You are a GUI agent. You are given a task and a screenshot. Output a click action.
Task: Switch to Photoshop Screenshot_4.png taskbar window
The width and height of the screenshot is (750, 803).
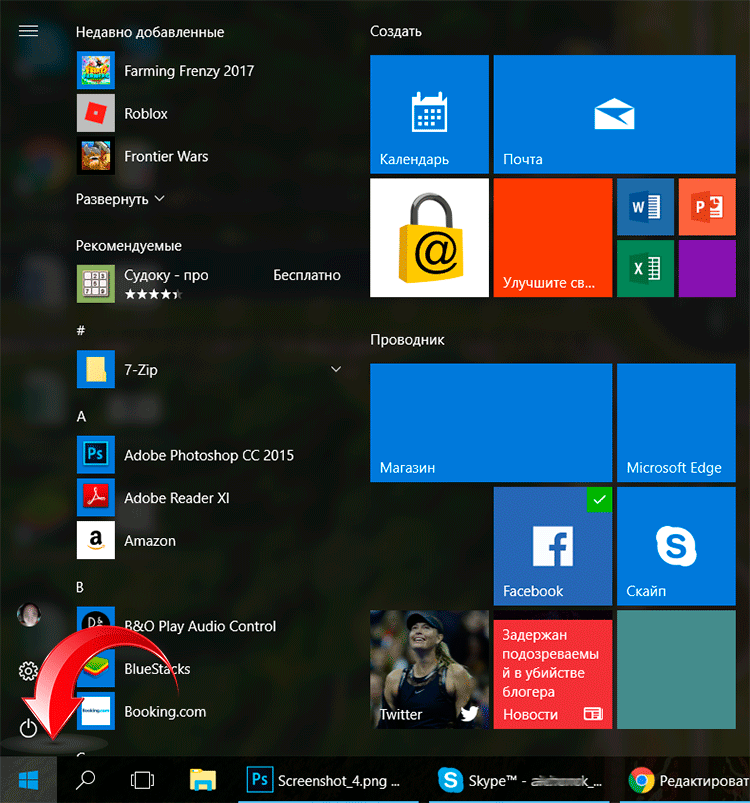[328, 780]
